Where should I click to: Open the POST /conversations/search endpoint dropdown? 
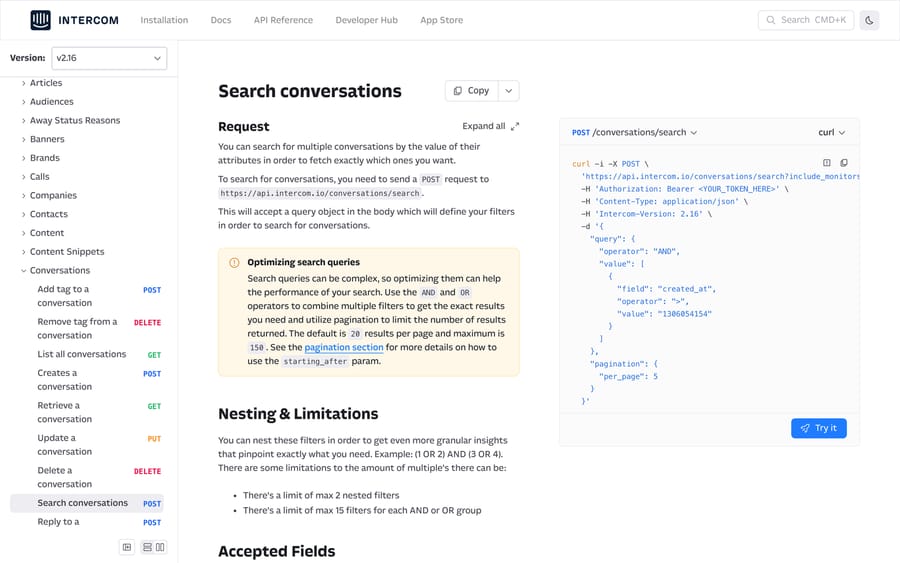click(x=634, y=133)
